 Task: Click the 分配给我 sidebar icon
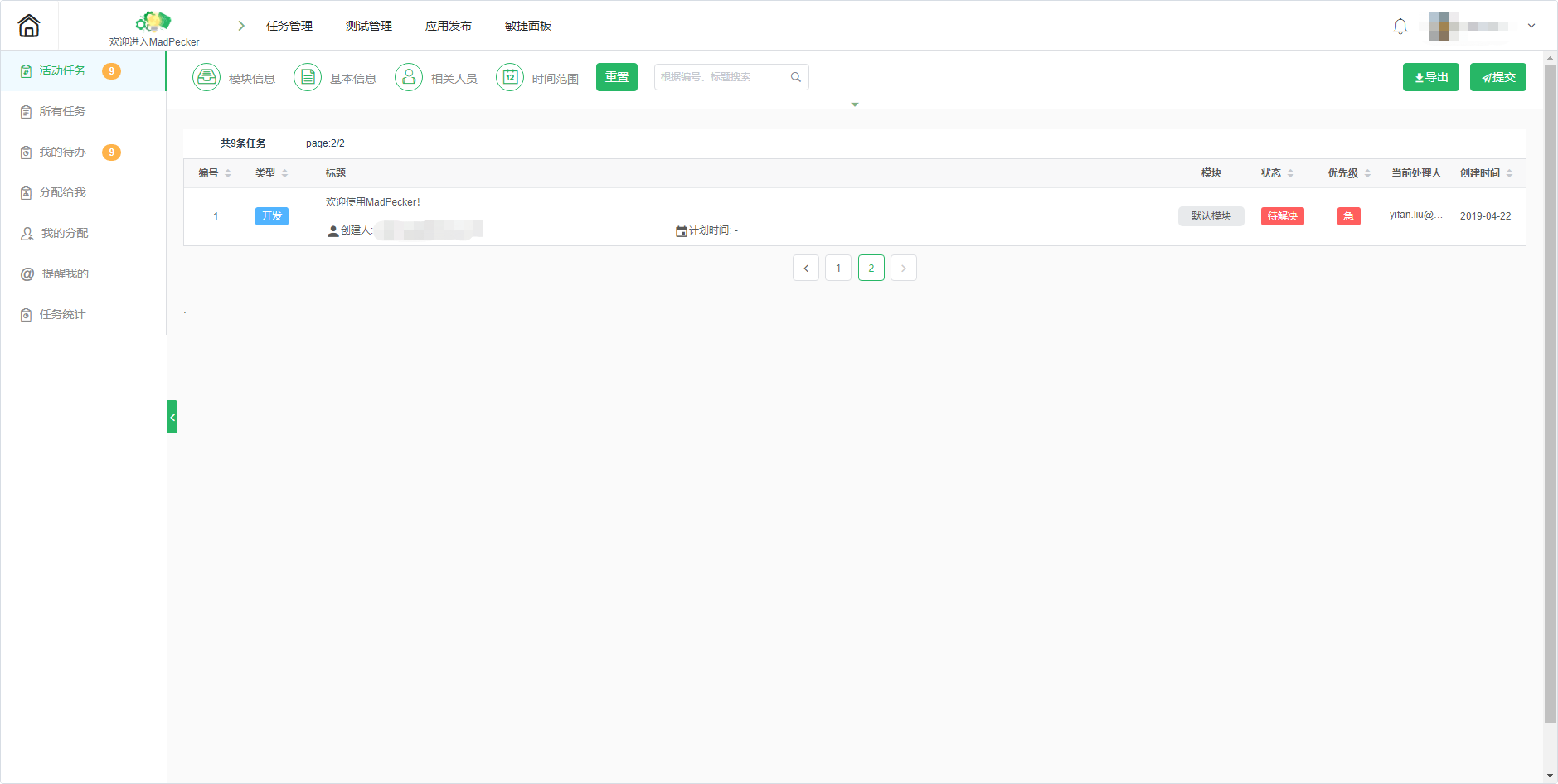(x=26, y=193)
